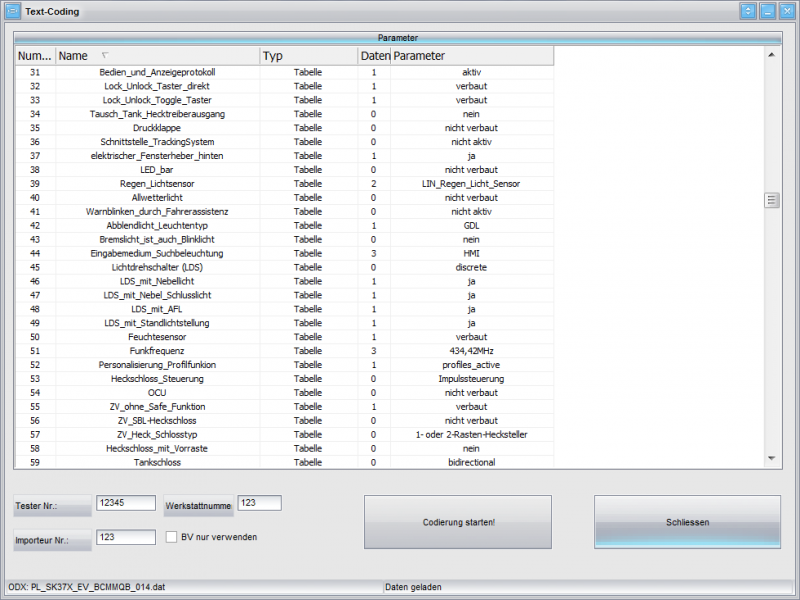The image size is (800, 600).
Task: Click the Parameter column header
Action: point(472,56)
